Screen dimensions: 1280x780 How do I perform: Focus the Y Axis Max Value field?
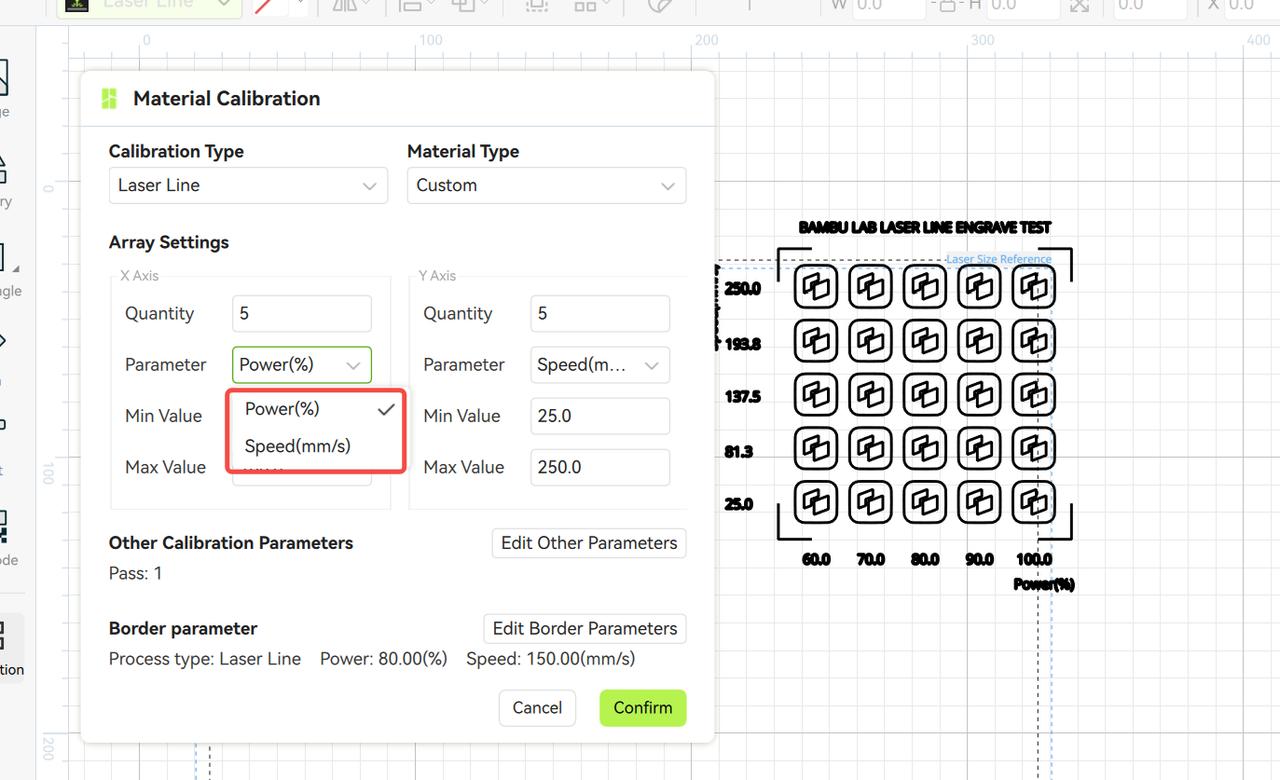click(x=600, y=467)
